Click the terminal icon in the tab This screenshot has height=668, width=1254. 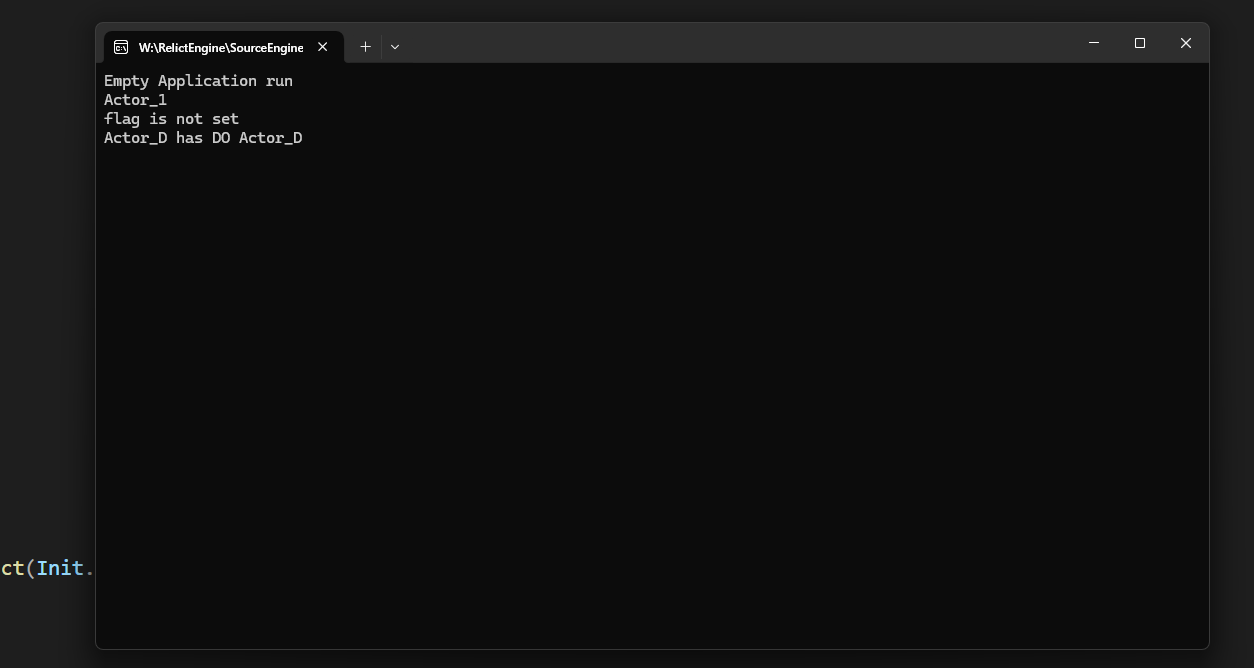coord(121,47)
